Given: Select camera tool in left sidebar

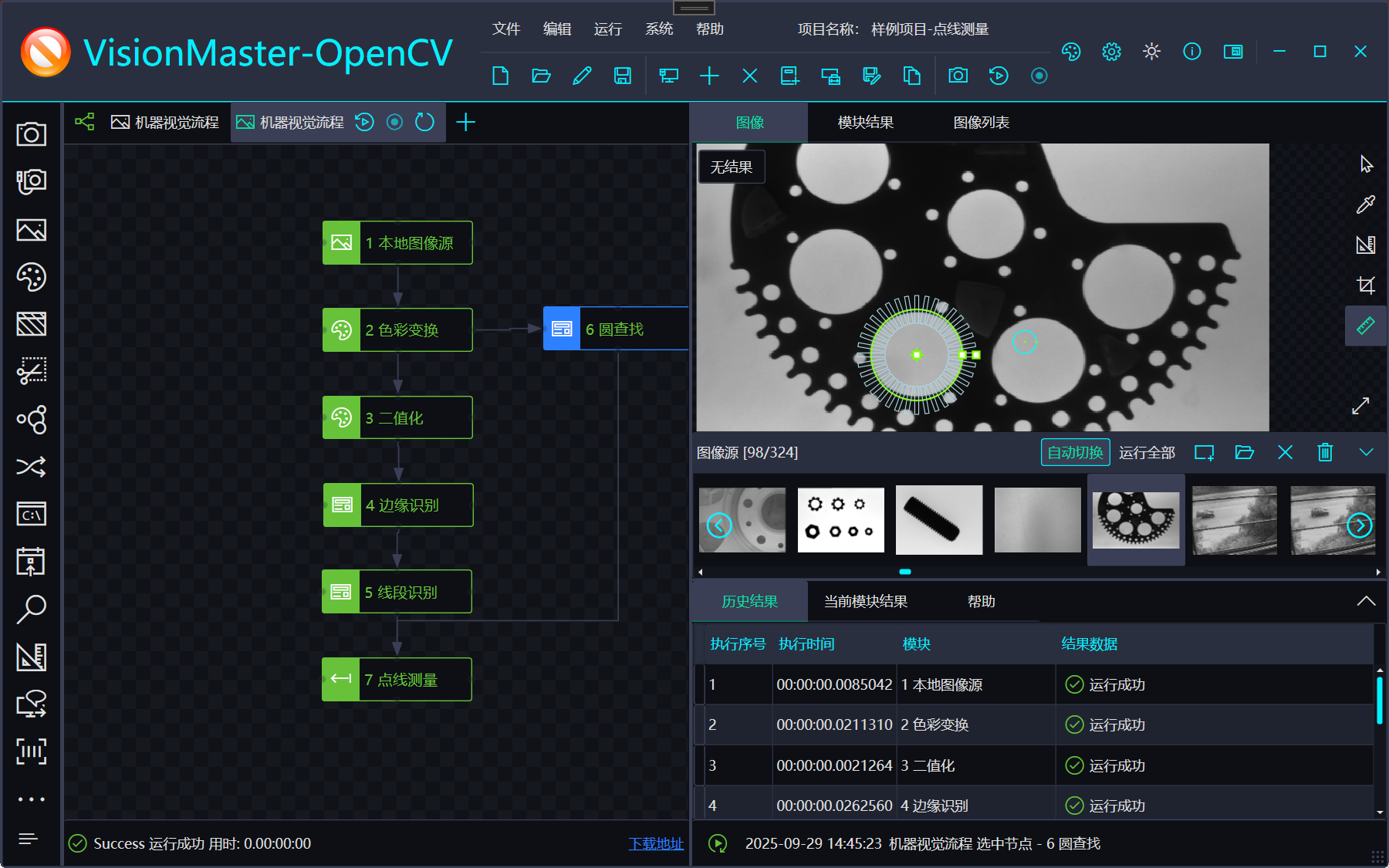Looking at the screenshot, I should 32,134.
